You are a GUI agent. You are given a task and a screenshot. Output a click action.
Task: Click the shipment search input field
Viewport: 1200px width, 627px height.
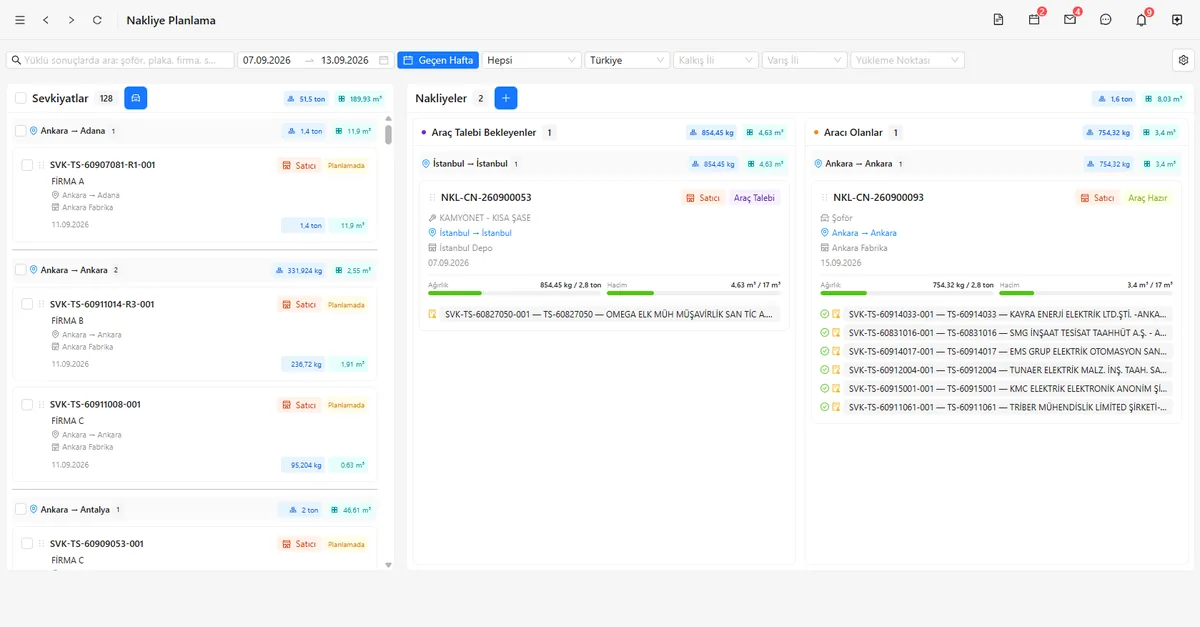(x=120, y=60)
